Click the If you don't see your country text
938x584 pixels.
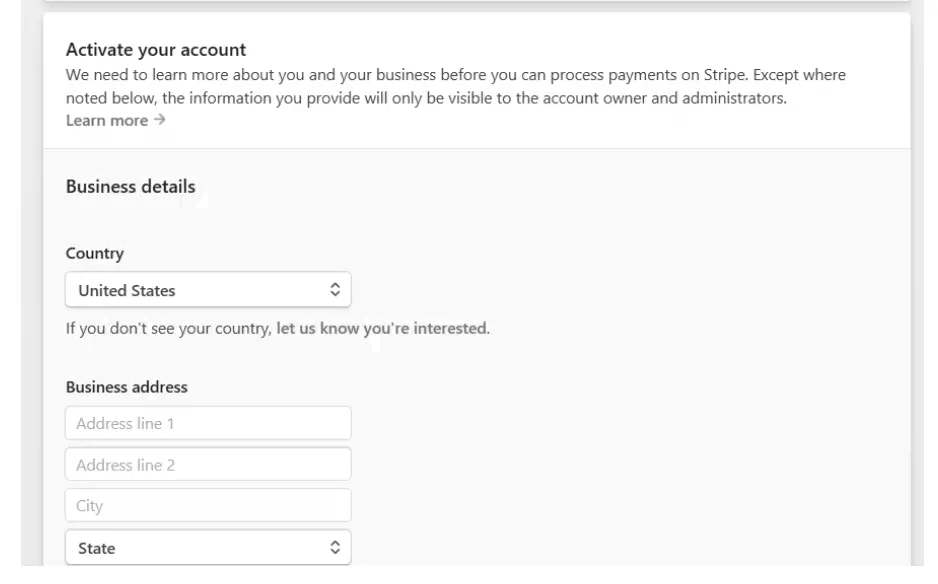coord(169,328)
